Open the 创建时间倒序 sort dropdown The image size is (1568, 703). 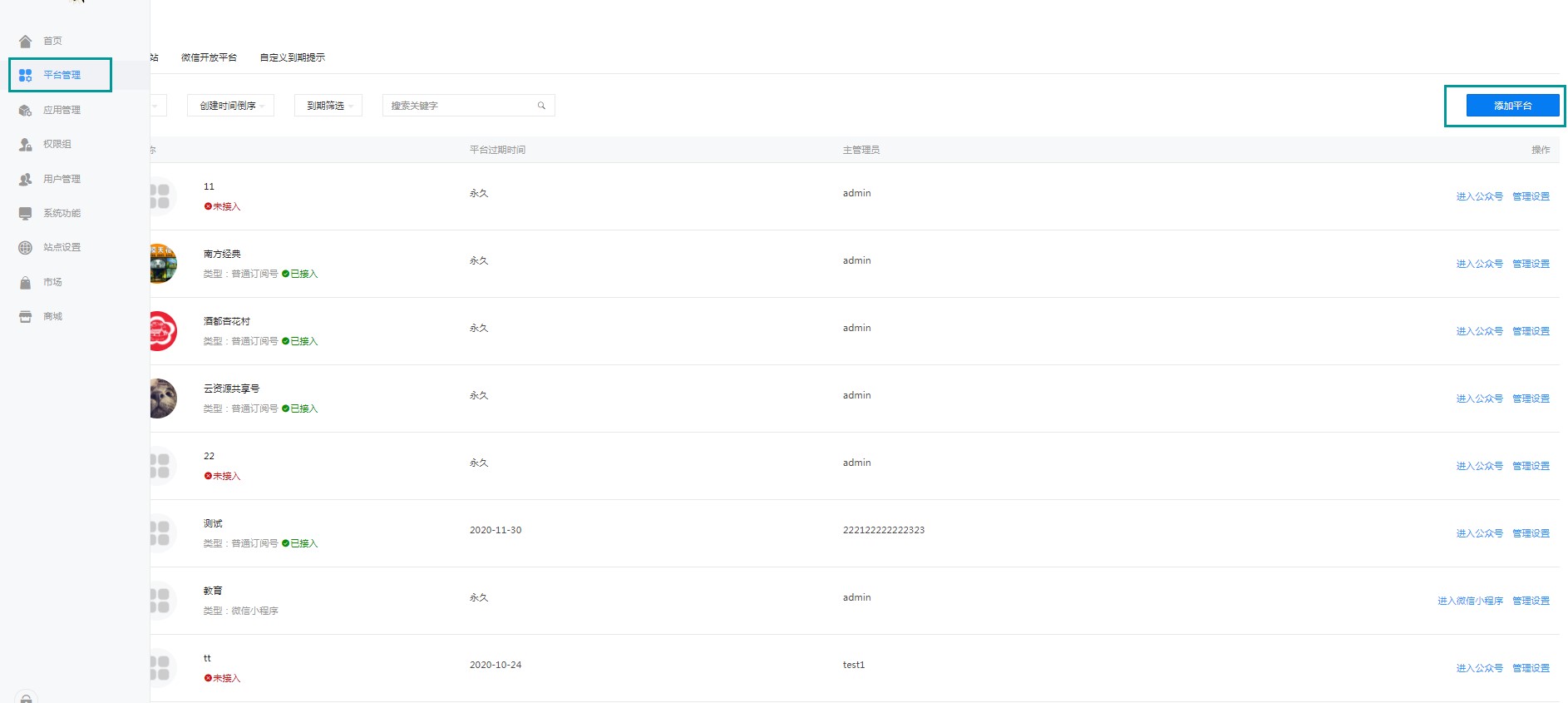pos(231,106)
